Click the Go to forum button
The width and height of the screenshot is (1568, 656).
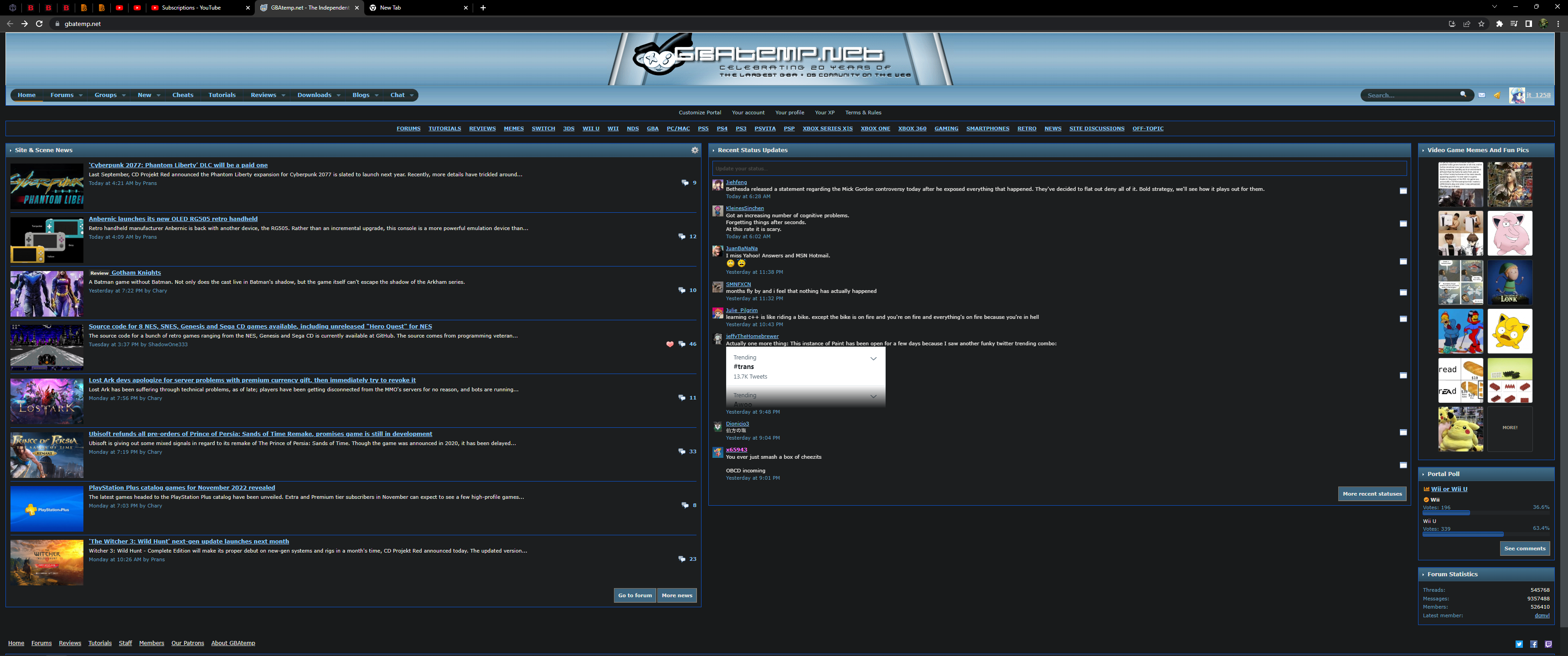click(x=635, y=596)
